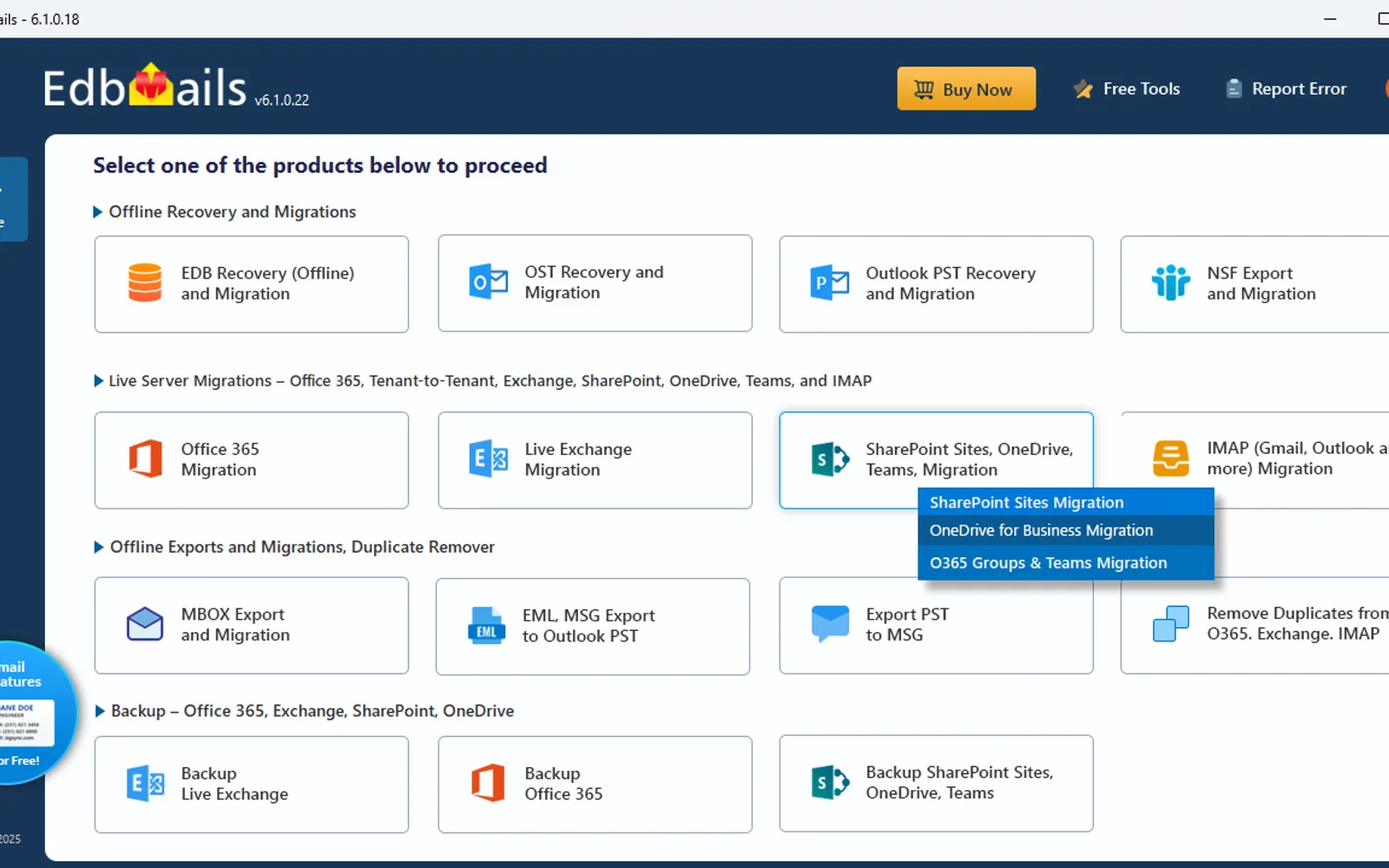Click the Offline Recovery and Migrations heading

click(x=232, y=212)
